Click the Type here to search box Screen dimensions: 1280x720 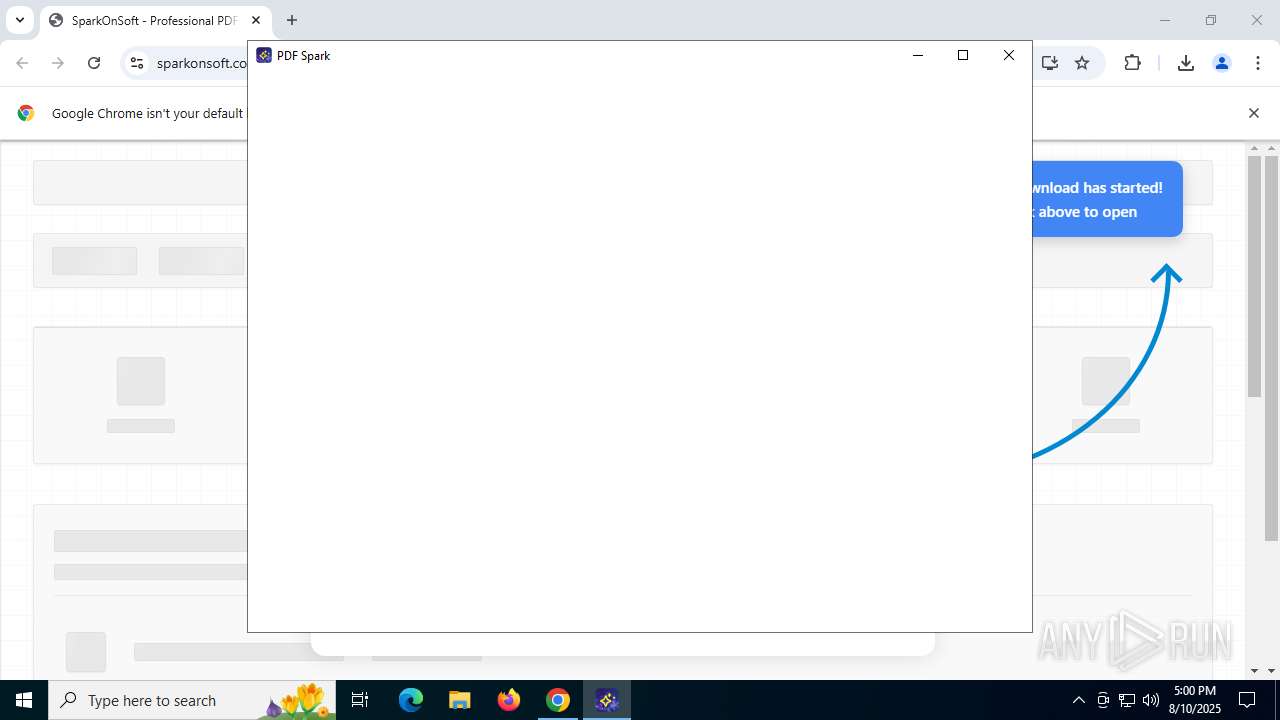pos(192,700)
